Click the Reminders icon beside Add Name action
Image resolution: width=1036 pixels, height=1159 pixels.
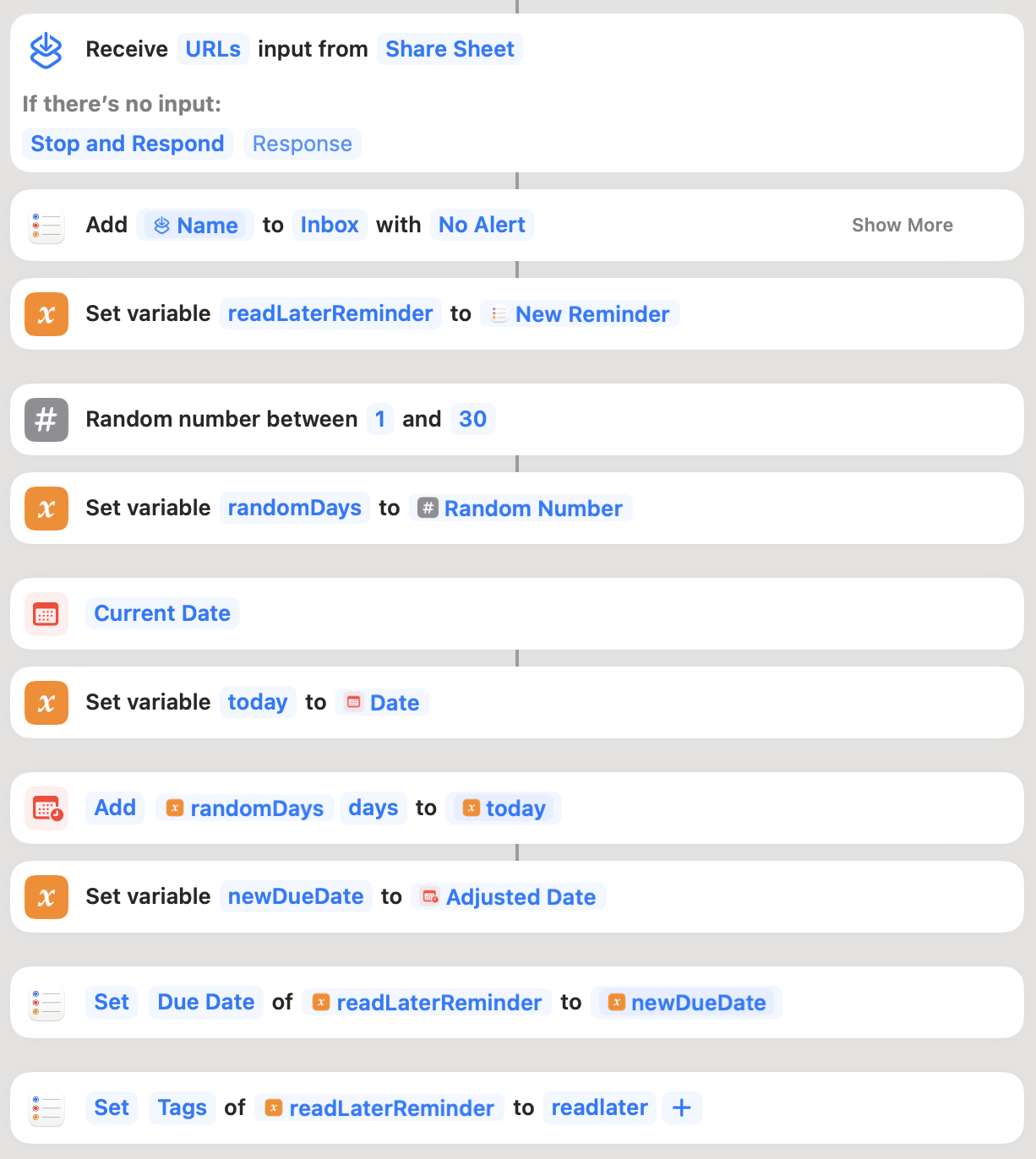46,226
